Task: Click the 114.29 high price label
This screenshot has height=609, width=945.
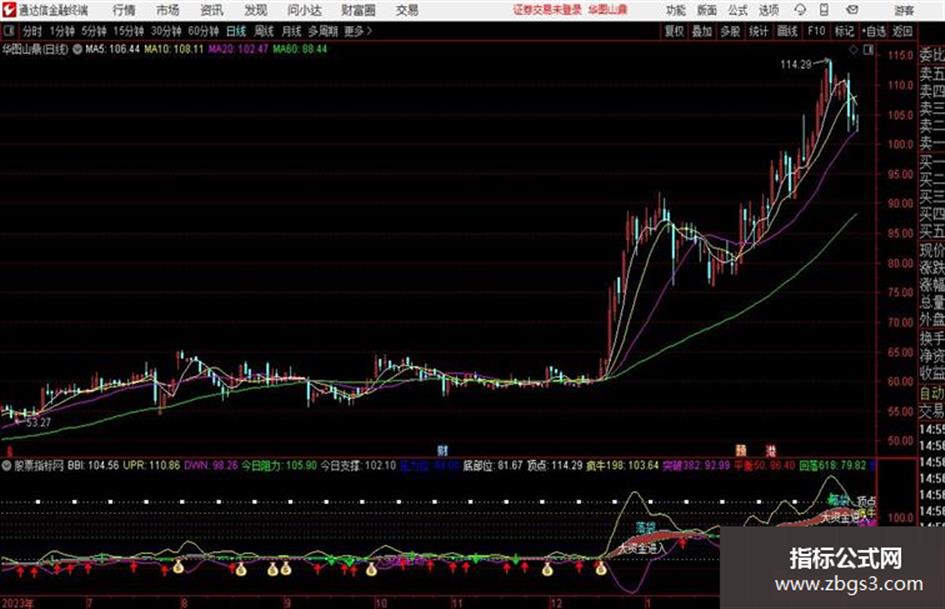Action: click(x=796, y=65)
